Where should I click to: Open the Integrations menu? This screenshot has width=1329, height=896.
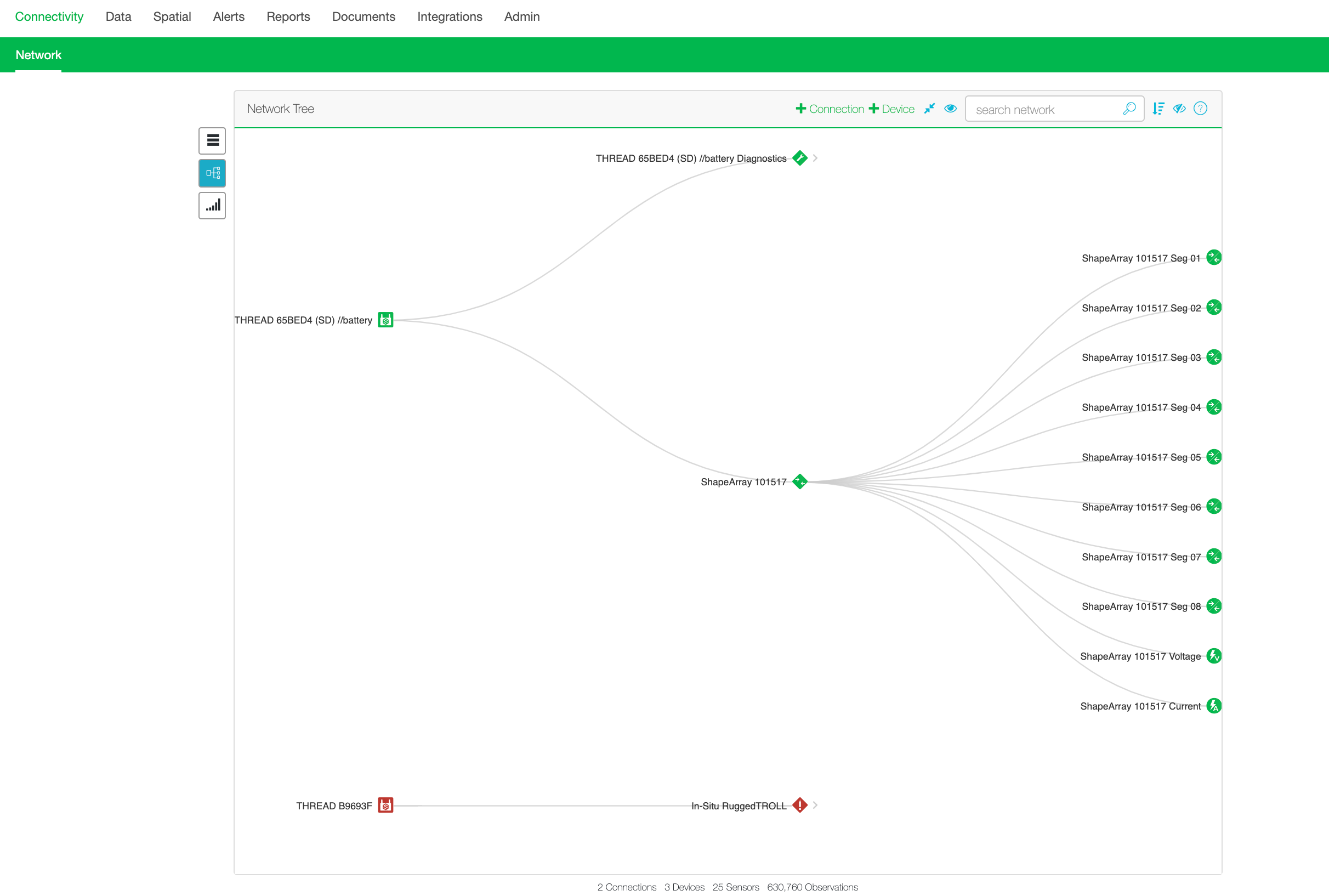tap(450, 16)
